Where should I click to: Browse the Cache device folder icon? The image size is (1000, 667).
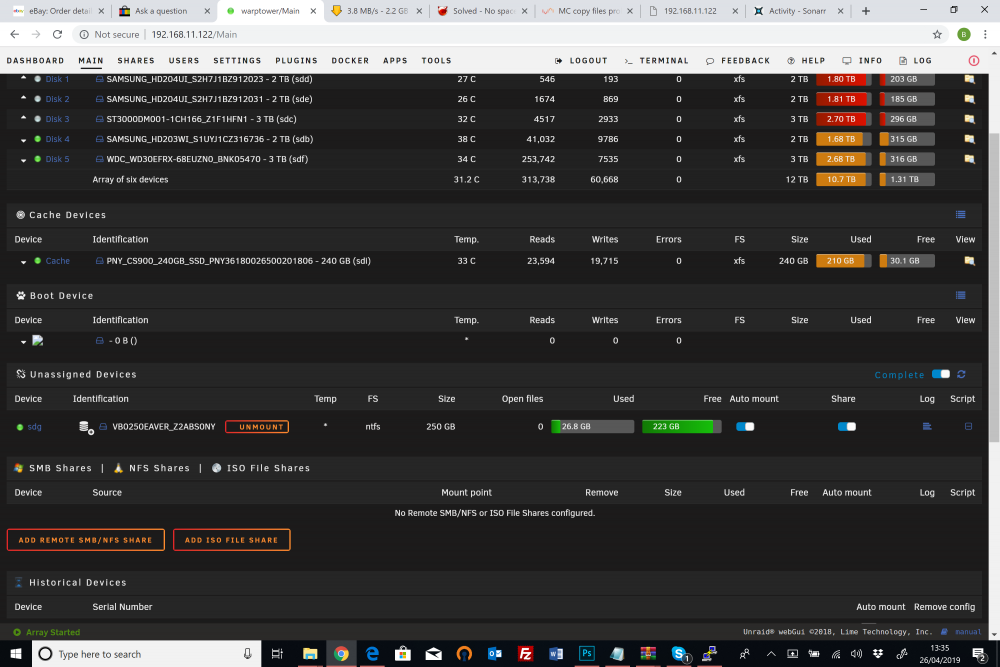tap(969, 261)
